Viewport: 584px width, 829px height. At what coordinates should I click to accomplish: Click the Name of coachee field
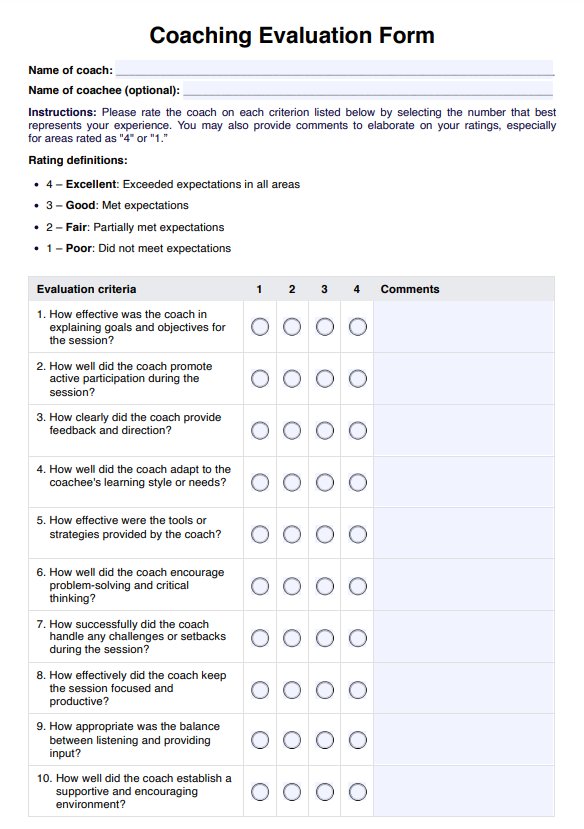point(368,89)
